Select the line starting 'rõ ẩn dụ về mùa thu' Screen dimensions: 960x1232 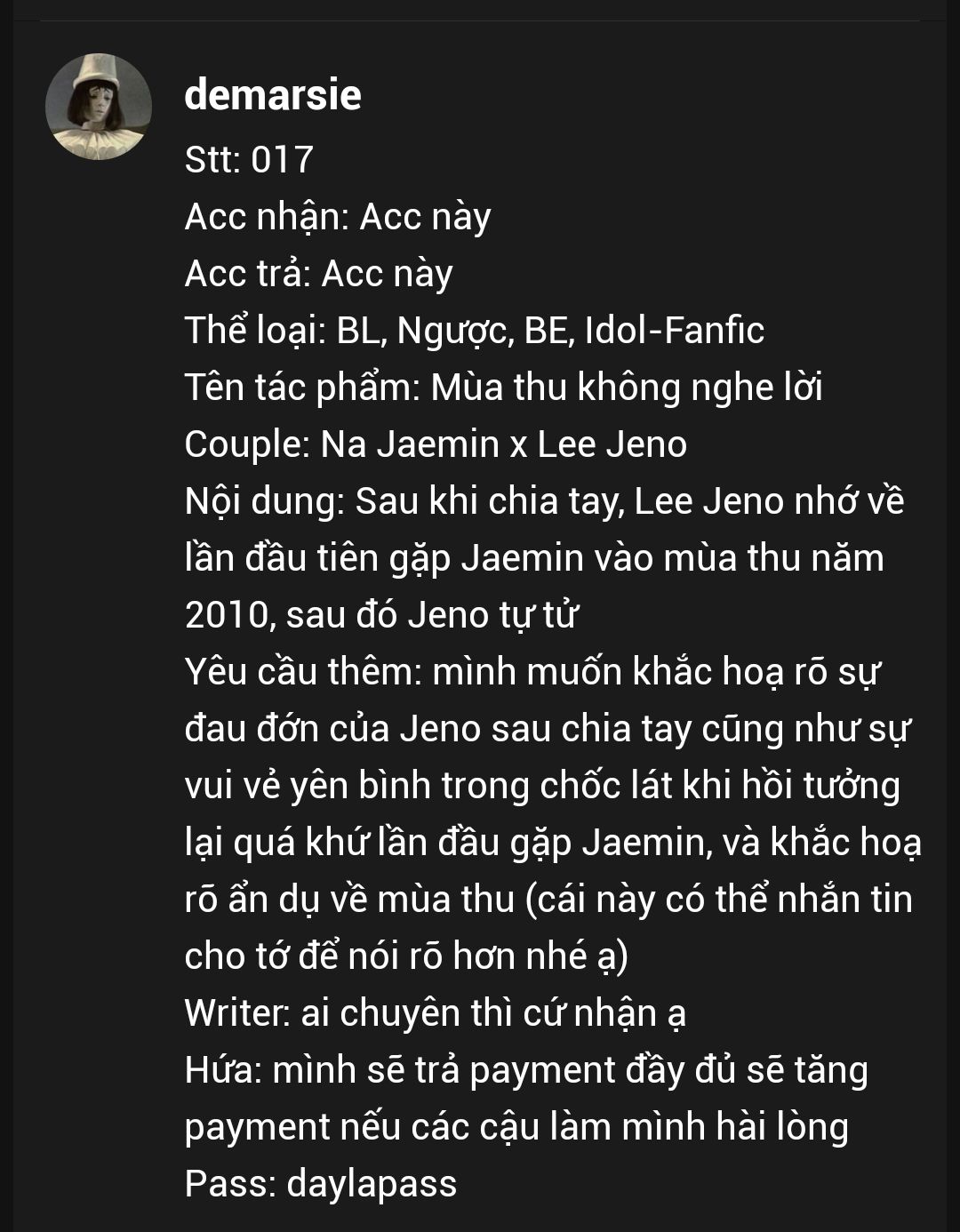(x=548, y=900)
